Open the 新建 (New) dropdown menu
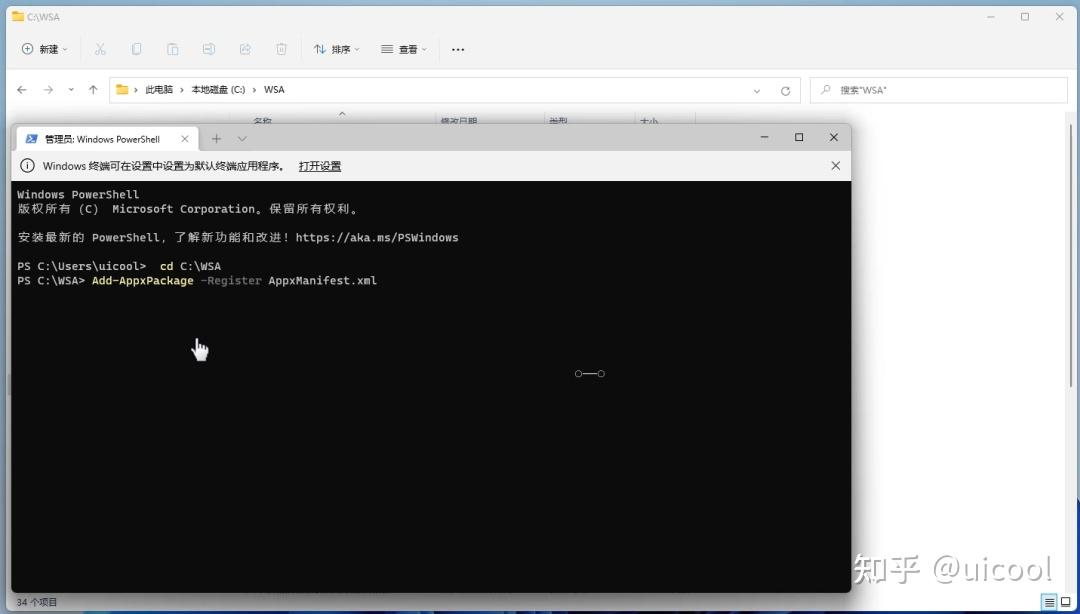 tap(44, 48)
